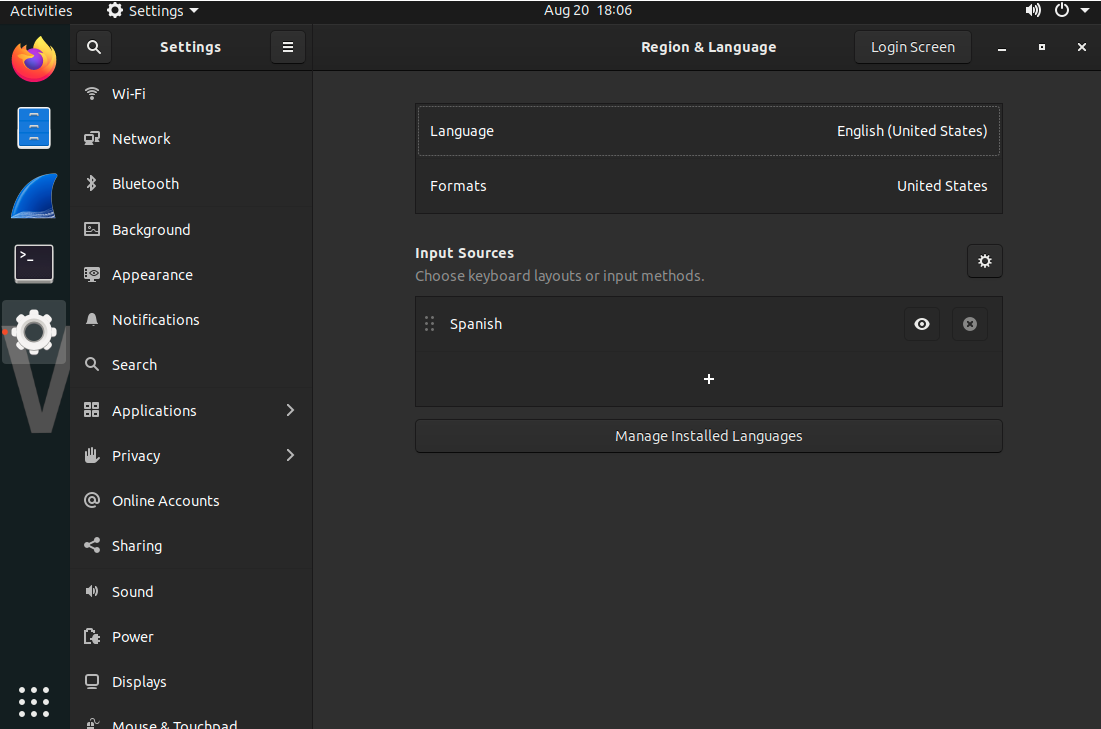1101x729 pixels.
Task: Click the Sharing sidebar icon
Action: (x=91, y=545)
